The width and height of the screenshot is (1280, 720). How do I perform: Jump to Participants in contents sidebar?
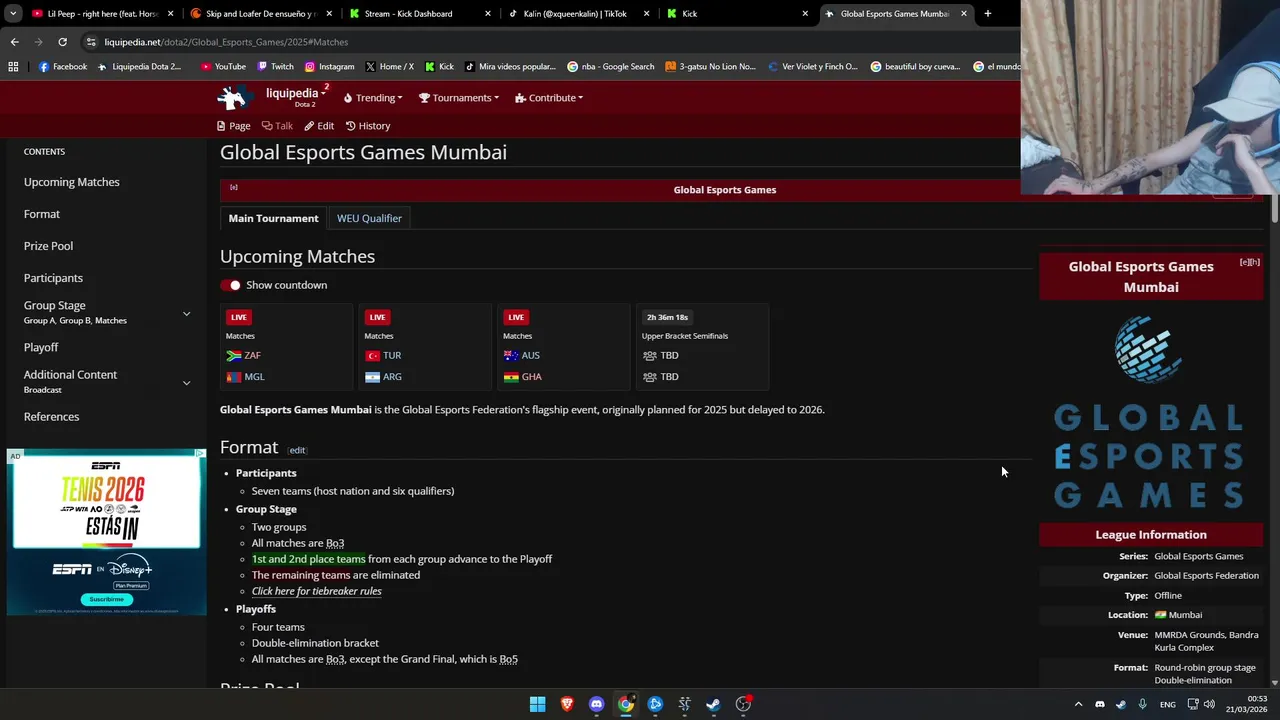(x=53, y=278)
